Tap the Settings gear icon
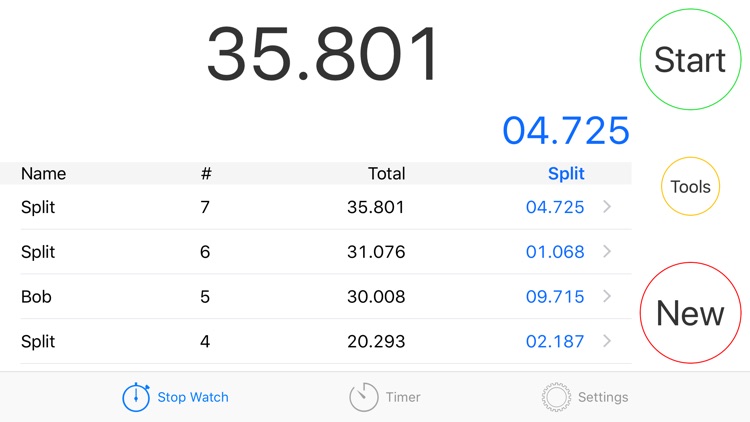Screen dimensions: 750x422 point(556,397)
